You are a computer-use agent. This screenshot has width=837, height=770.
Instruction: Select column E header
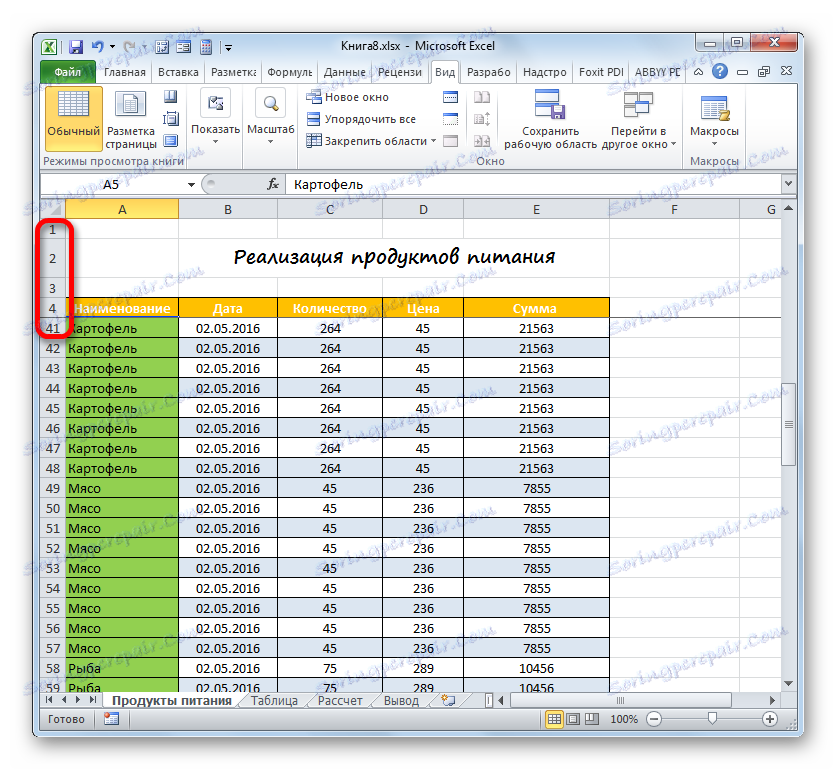coord(536,209)
